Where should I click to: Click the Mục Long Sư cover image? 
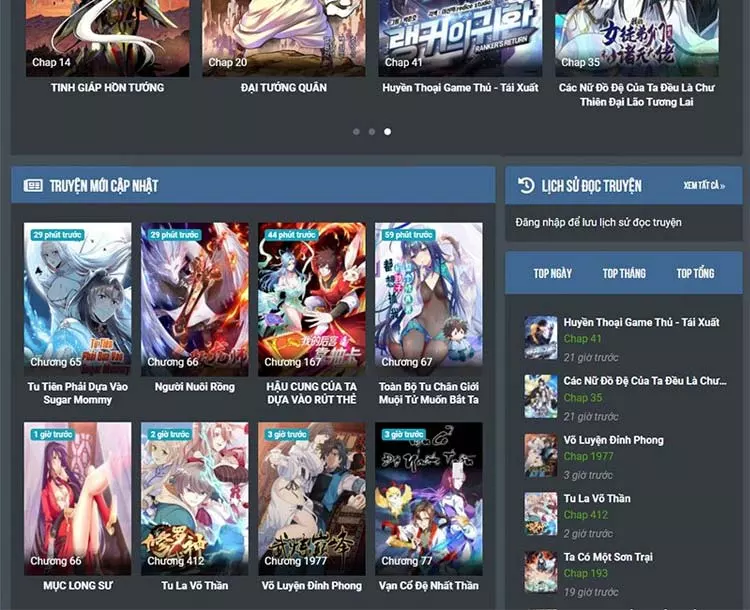click(77, 498)
